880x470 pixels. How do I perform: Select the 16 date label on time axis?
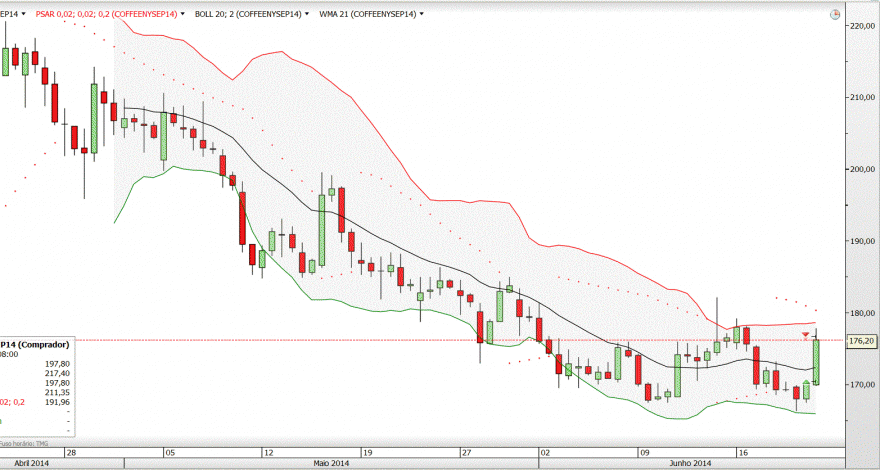[x=742, y=452]
